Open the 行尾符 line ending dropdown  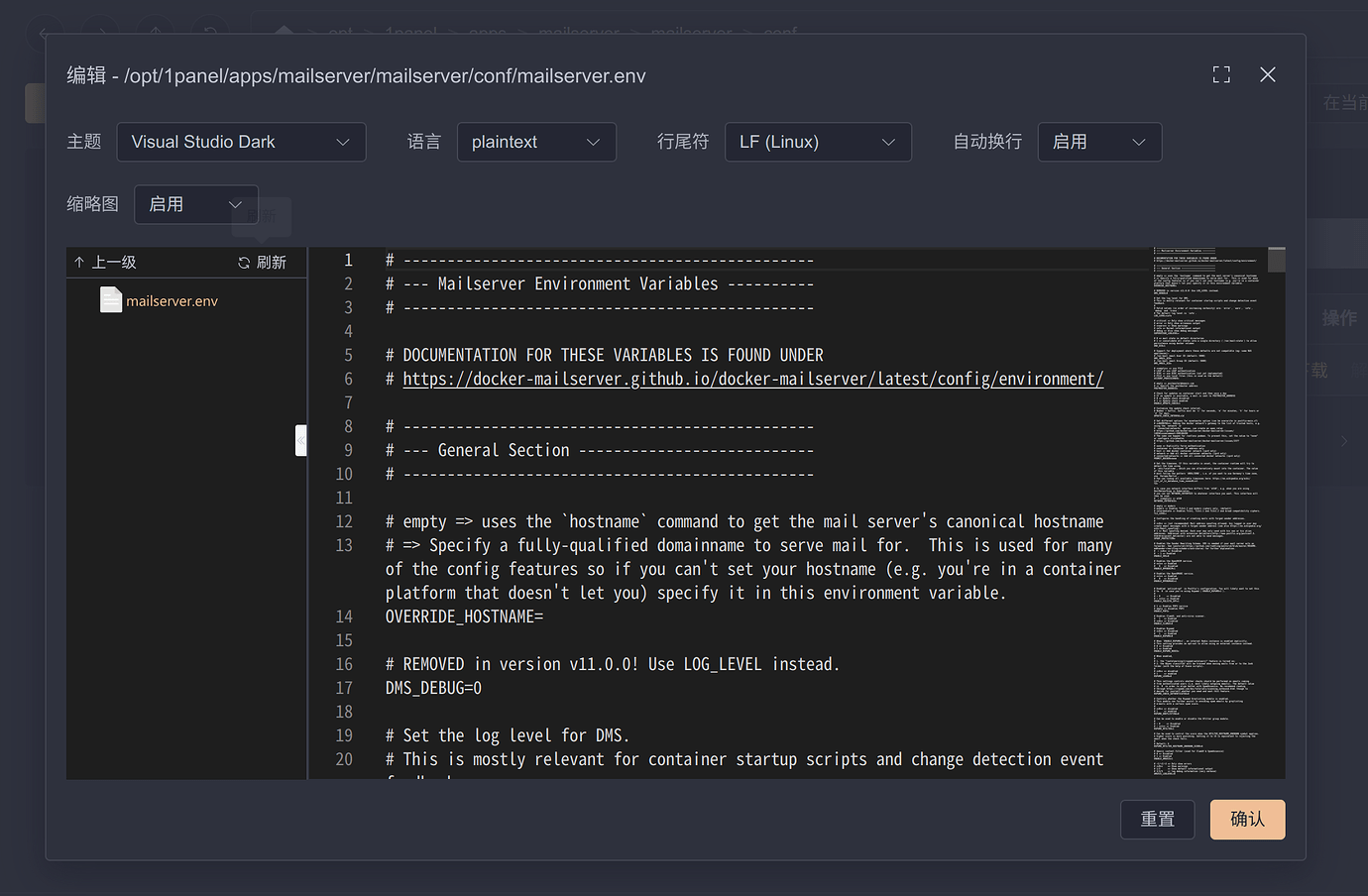tap(818, 142)
